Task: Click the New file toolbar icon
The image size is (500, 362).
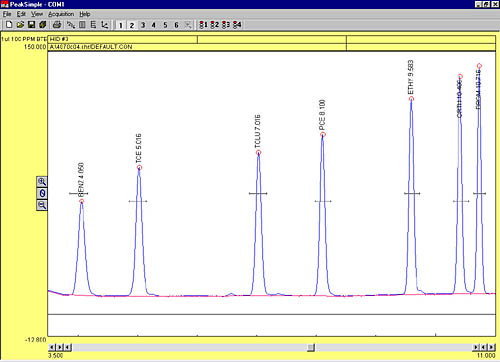Action: click(x=9, y=25)
